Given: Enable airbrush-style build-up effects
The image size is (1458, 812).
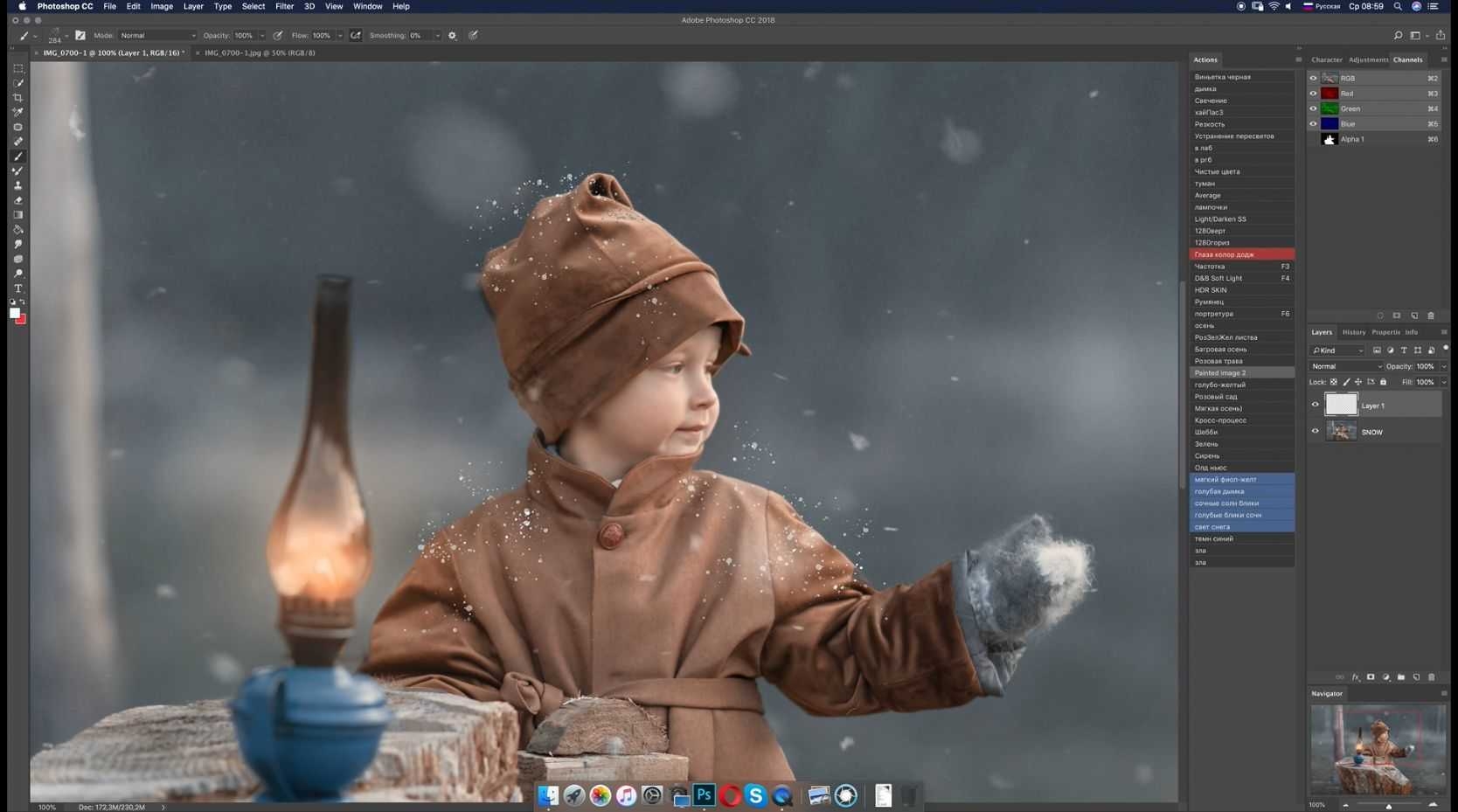Looking at the screenshot, I should click(x=356, y=36).
